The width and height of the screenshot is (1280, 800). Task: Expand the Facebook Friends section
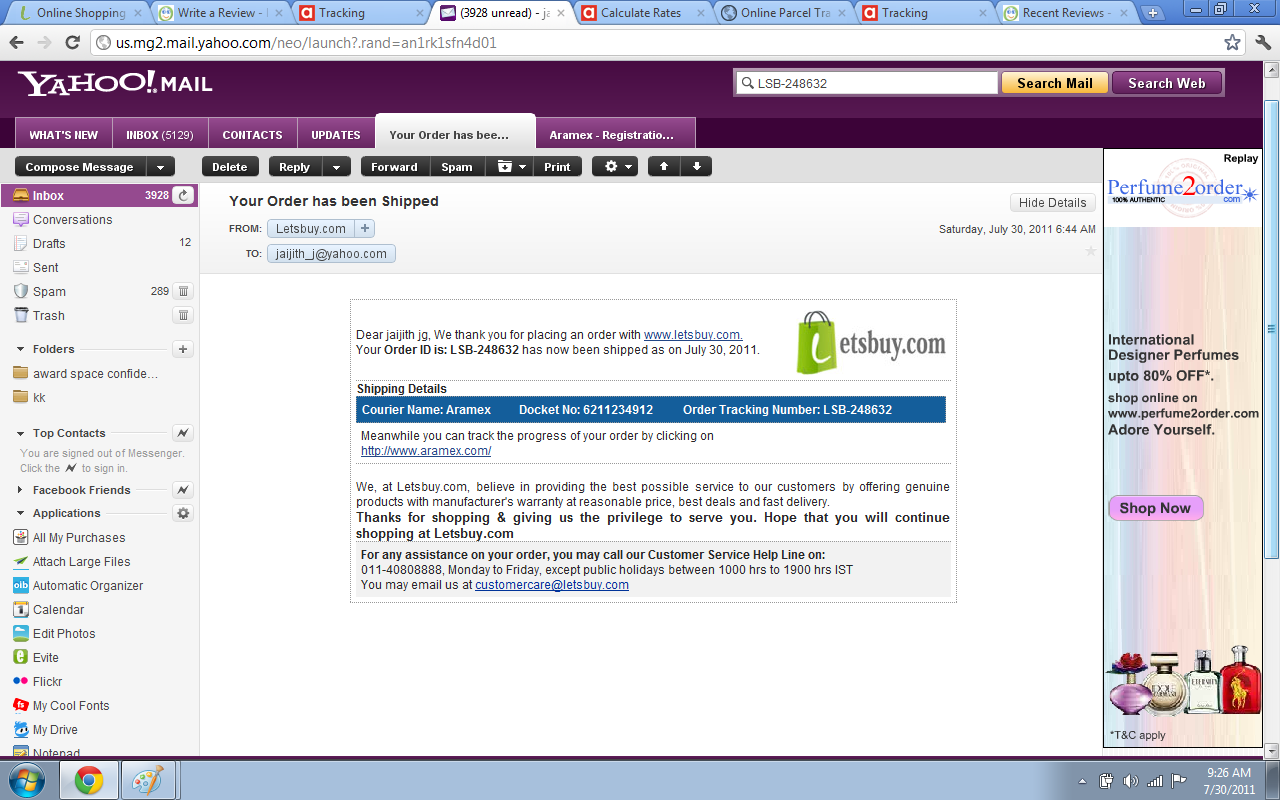[21, 490]
